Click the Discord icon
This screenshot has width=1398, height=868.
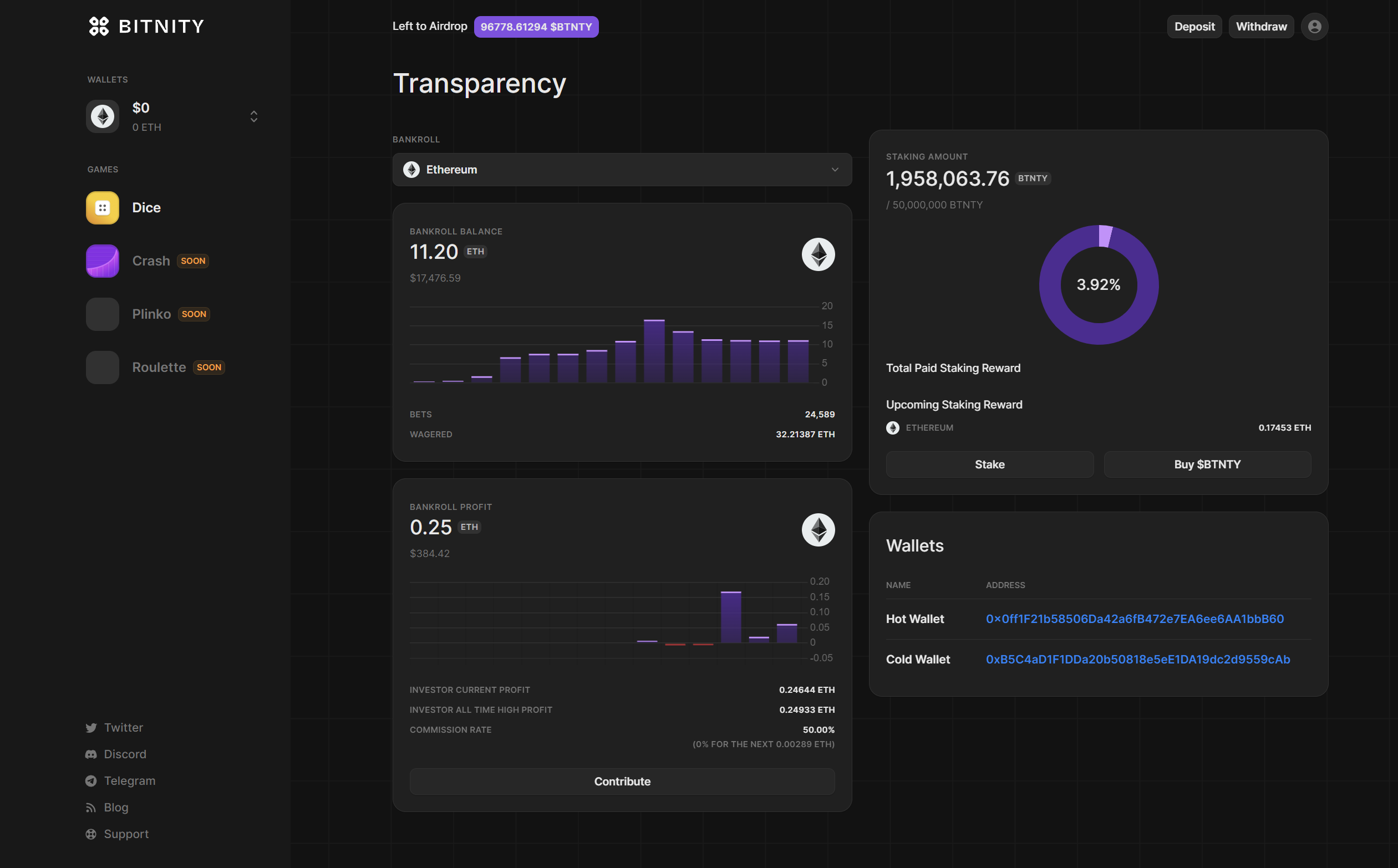pos(91,754)
